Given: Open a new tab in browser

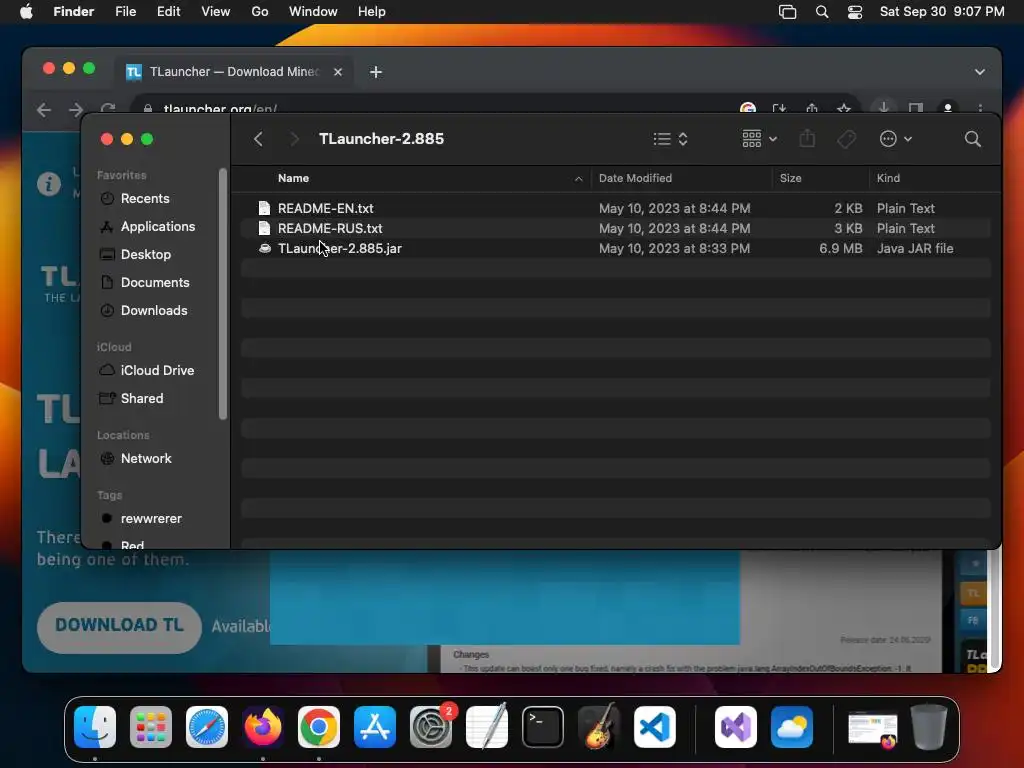Looking at the screenshot, I should [376, 72].
